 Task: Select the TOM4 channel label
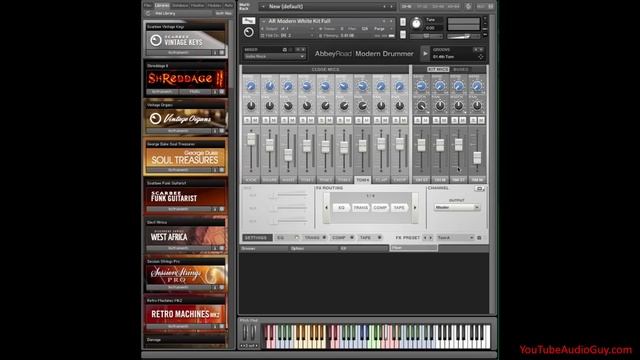(362, 180)
